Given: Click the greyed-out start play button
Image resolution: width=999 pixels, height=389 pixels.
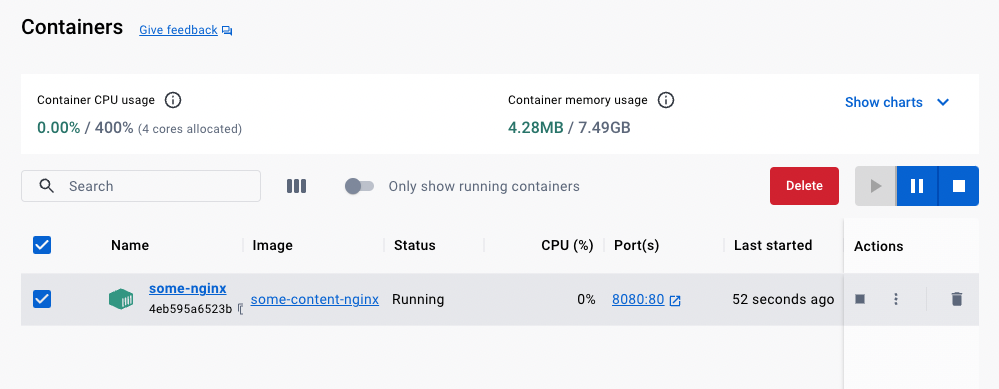Looking at the screenshot, I should tap(875, 186).
